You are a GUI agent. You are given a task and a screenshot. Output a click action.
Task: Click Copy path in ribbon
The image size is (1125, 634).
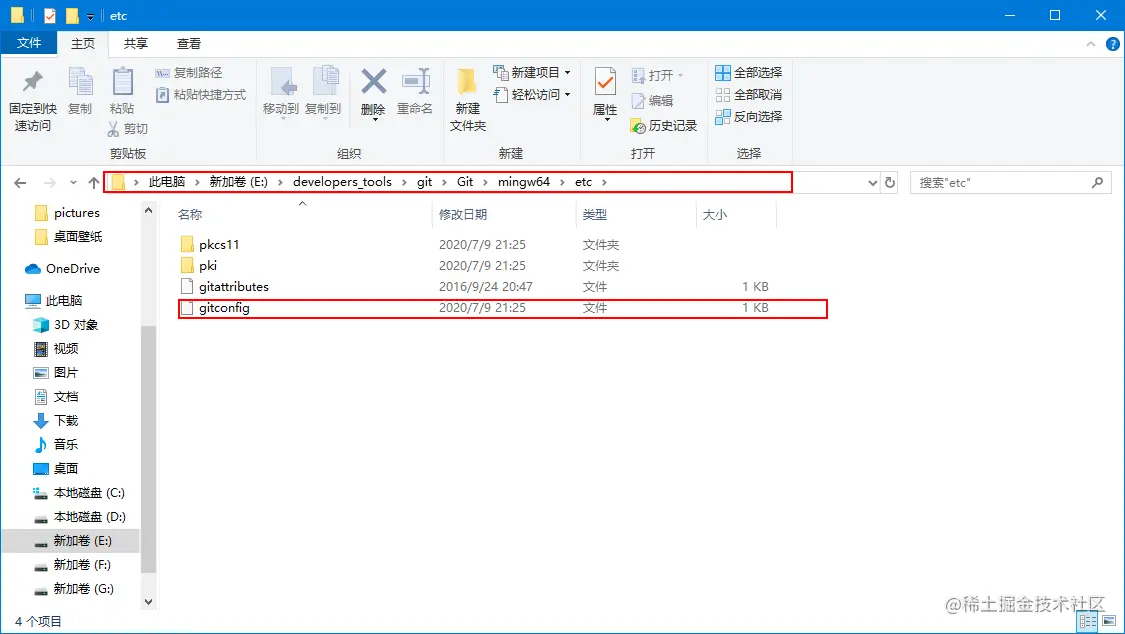[189, 72]
